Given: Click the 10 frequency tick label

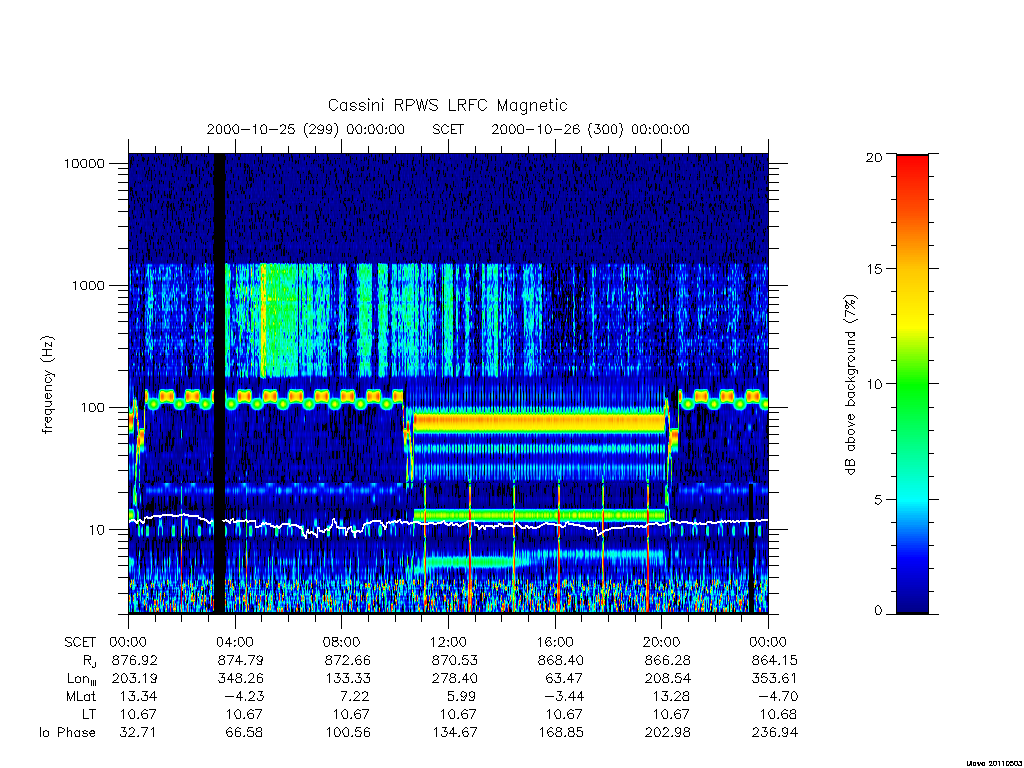Looking at the screenshot, I should (x=97, y=530).
